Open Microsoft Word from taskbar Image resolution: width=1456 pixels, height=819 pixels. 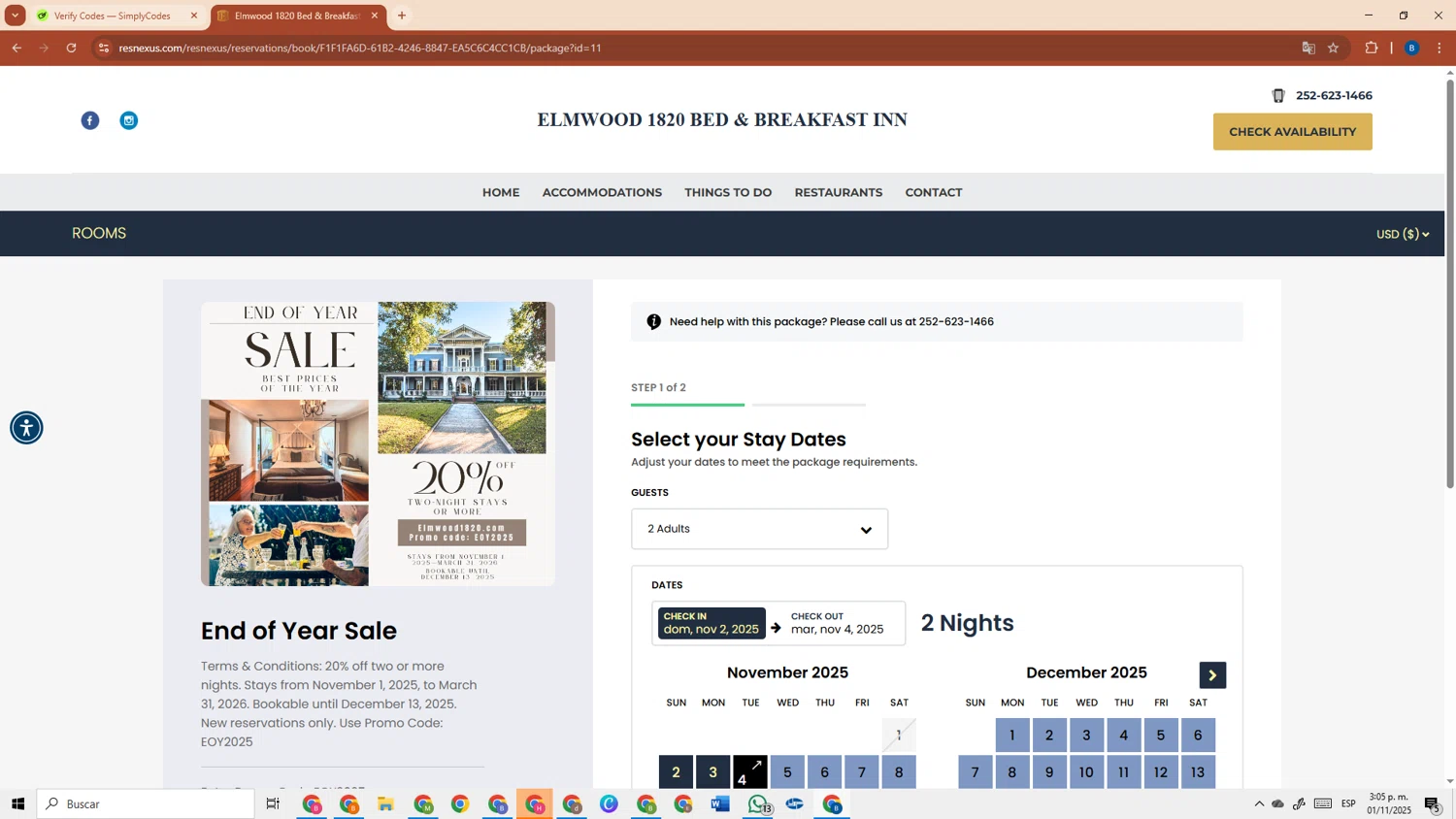point(720,803)
